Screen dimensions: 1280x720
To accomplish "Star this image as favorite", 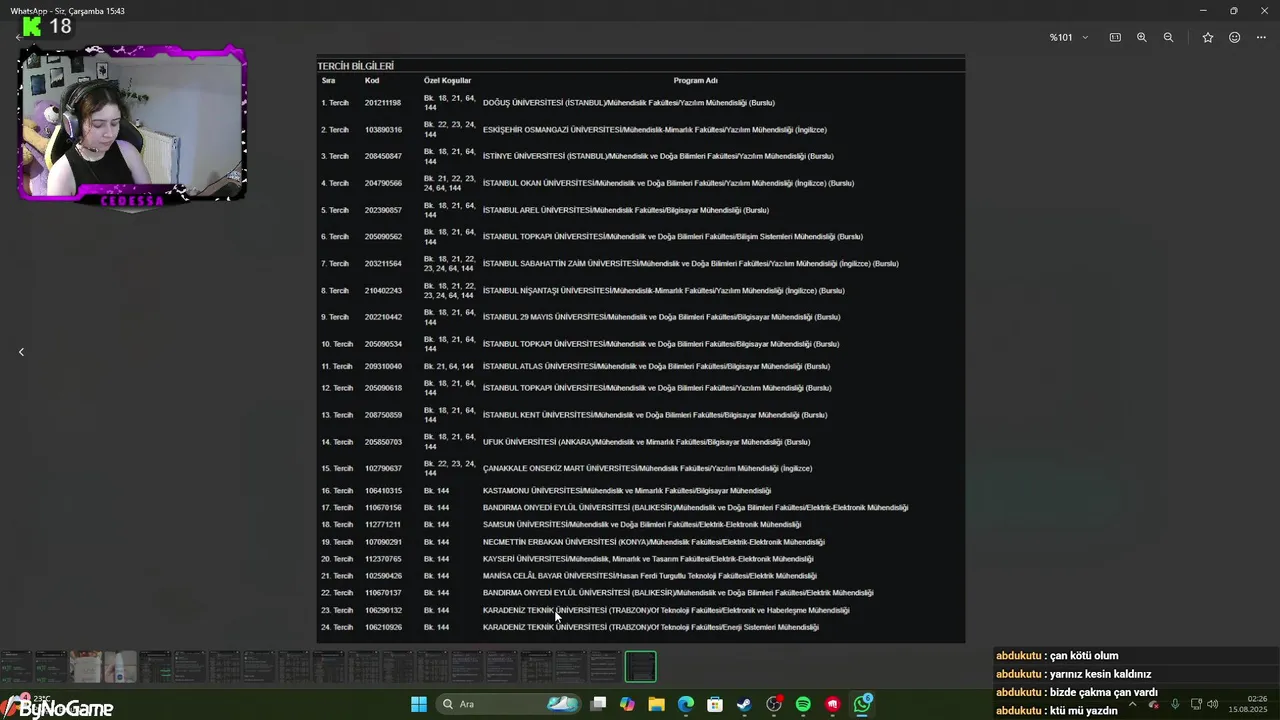I will [x=1208, y=37].
